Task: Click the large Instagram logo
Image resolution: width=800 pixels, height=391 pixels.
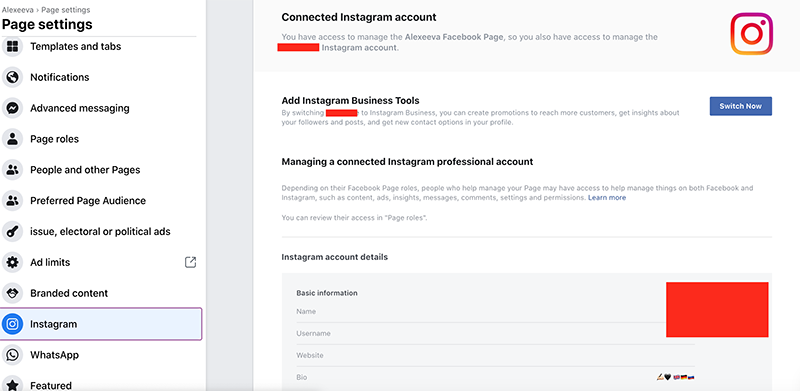Action: (x=752, y=34)
